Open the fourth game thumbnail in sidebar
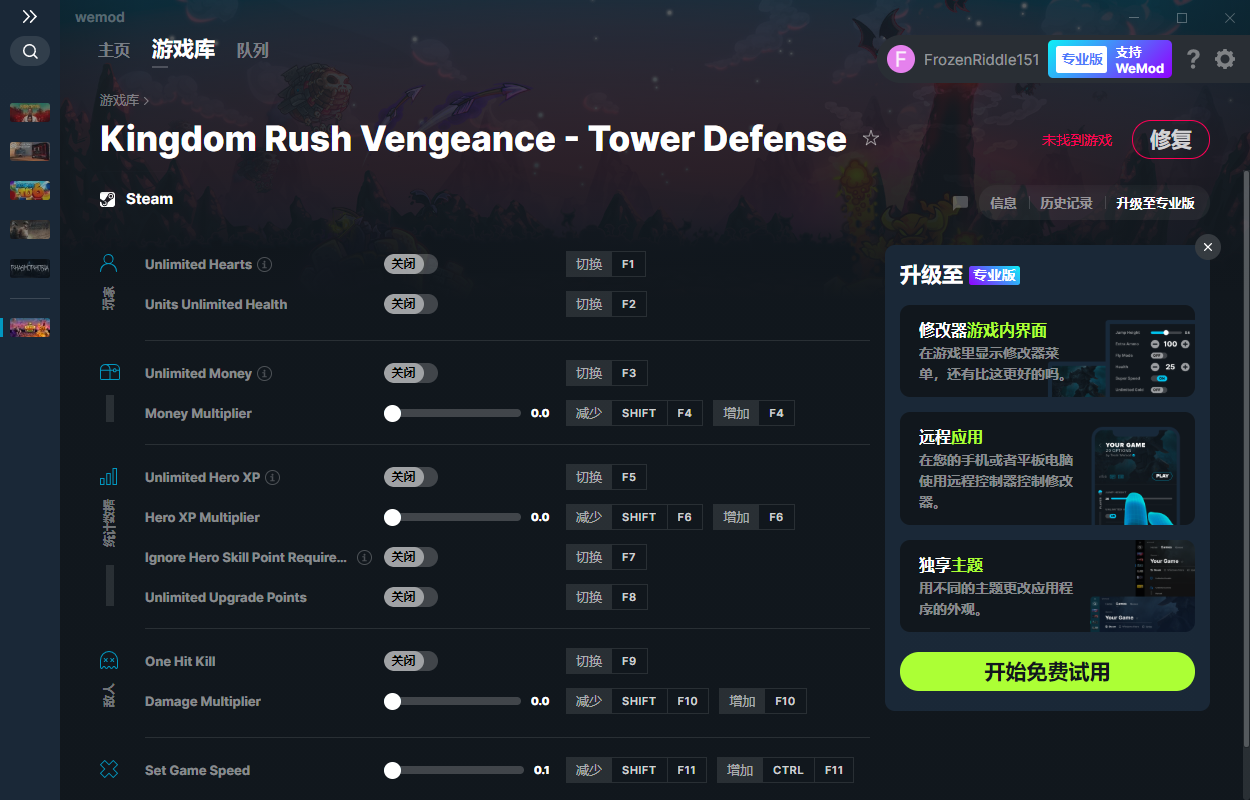Screen dimensions: 1250x800 [x=30, y=229]
